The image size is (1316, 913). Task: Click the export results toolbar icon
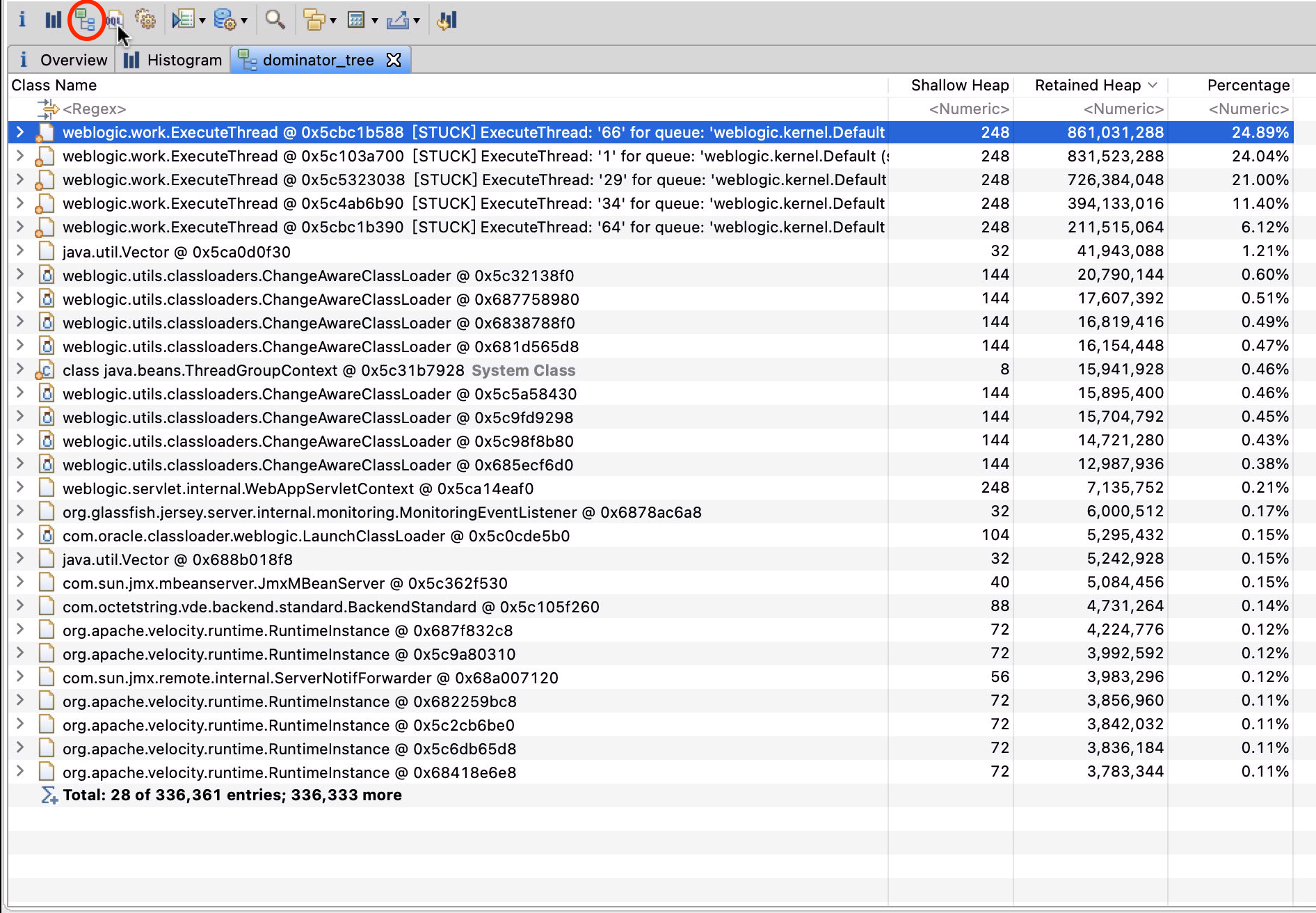point(398,19)
